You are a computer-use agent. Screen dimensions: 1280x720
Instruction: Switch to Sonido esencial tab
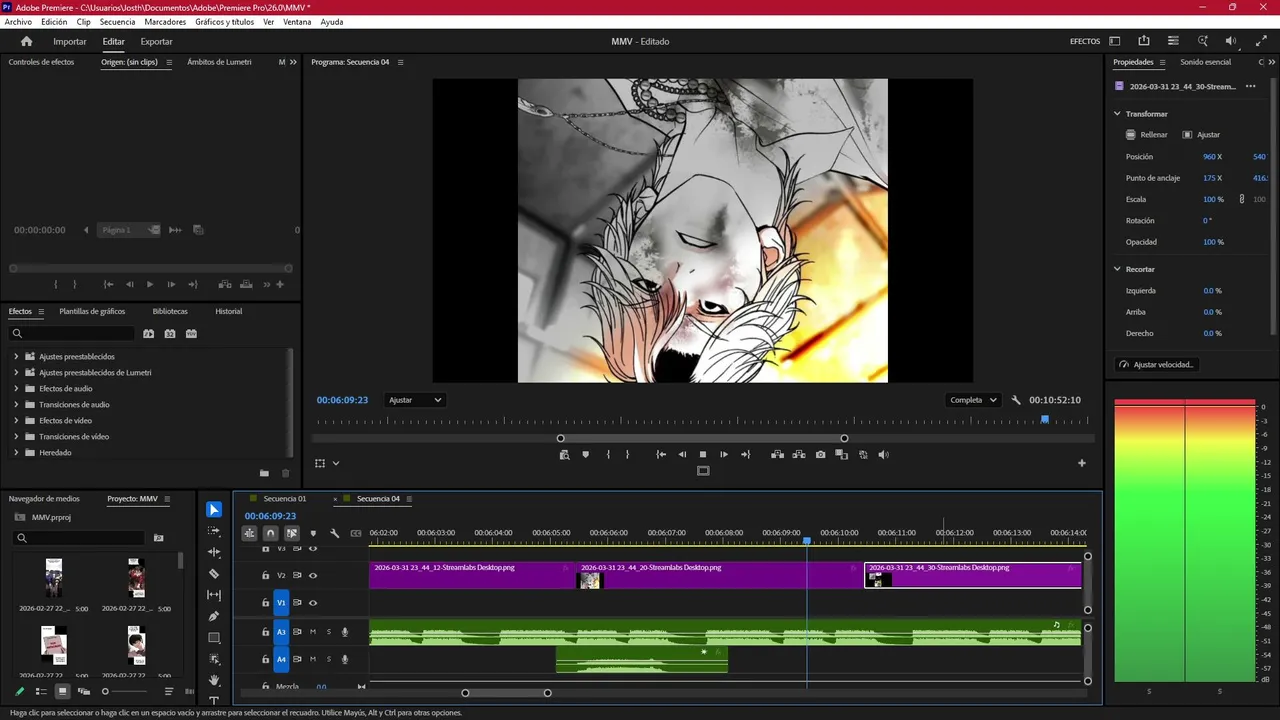1205,62
